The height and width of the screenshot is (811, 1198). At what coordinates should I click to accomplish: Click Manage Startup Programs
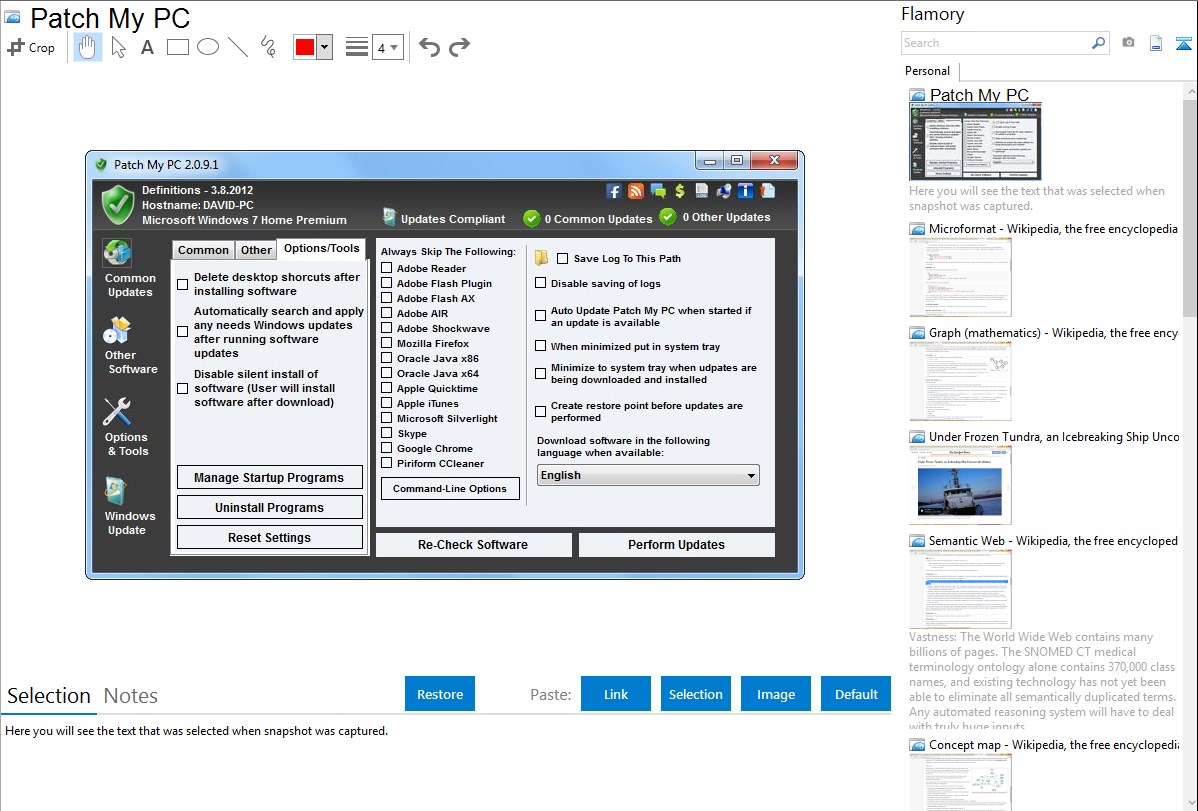click(x=269, y=478)
